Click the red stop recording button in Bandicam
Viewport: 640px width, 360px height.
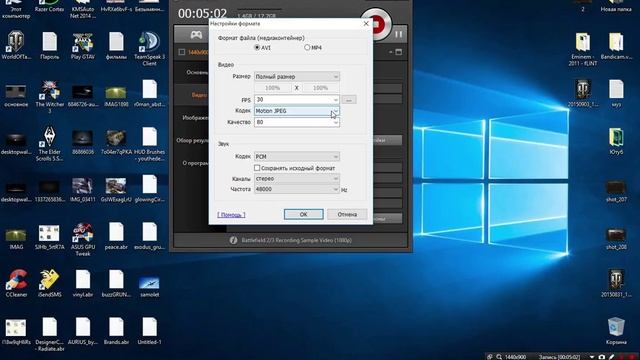pyautogui.click(x=380, y=24)
